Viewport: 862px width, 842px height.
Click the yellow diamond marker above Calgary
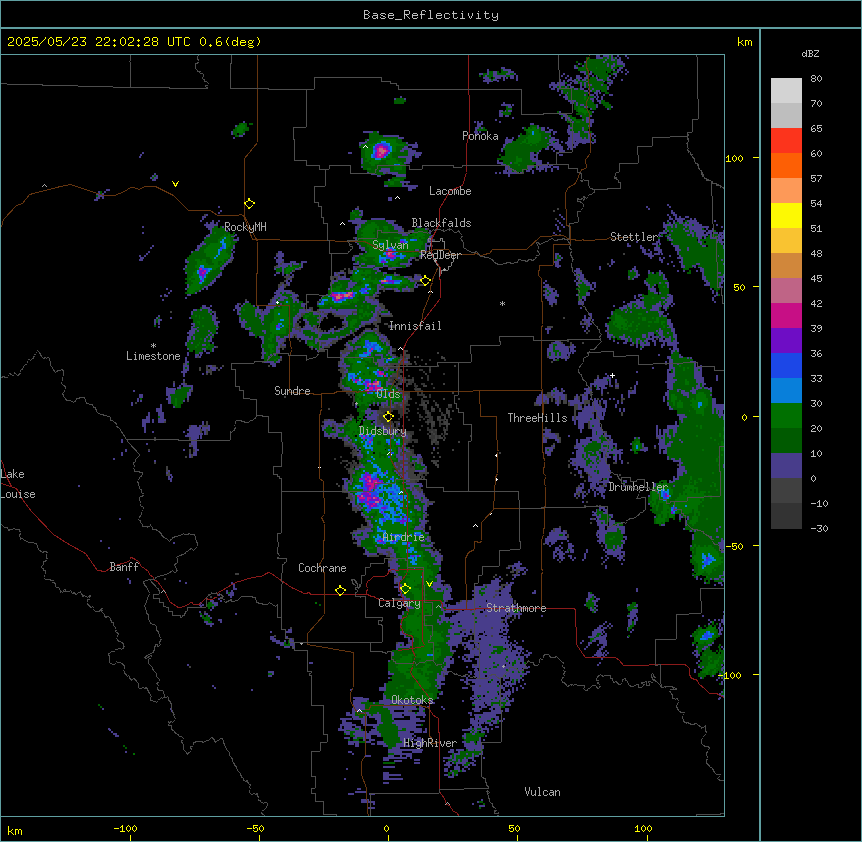pos(405,589)
